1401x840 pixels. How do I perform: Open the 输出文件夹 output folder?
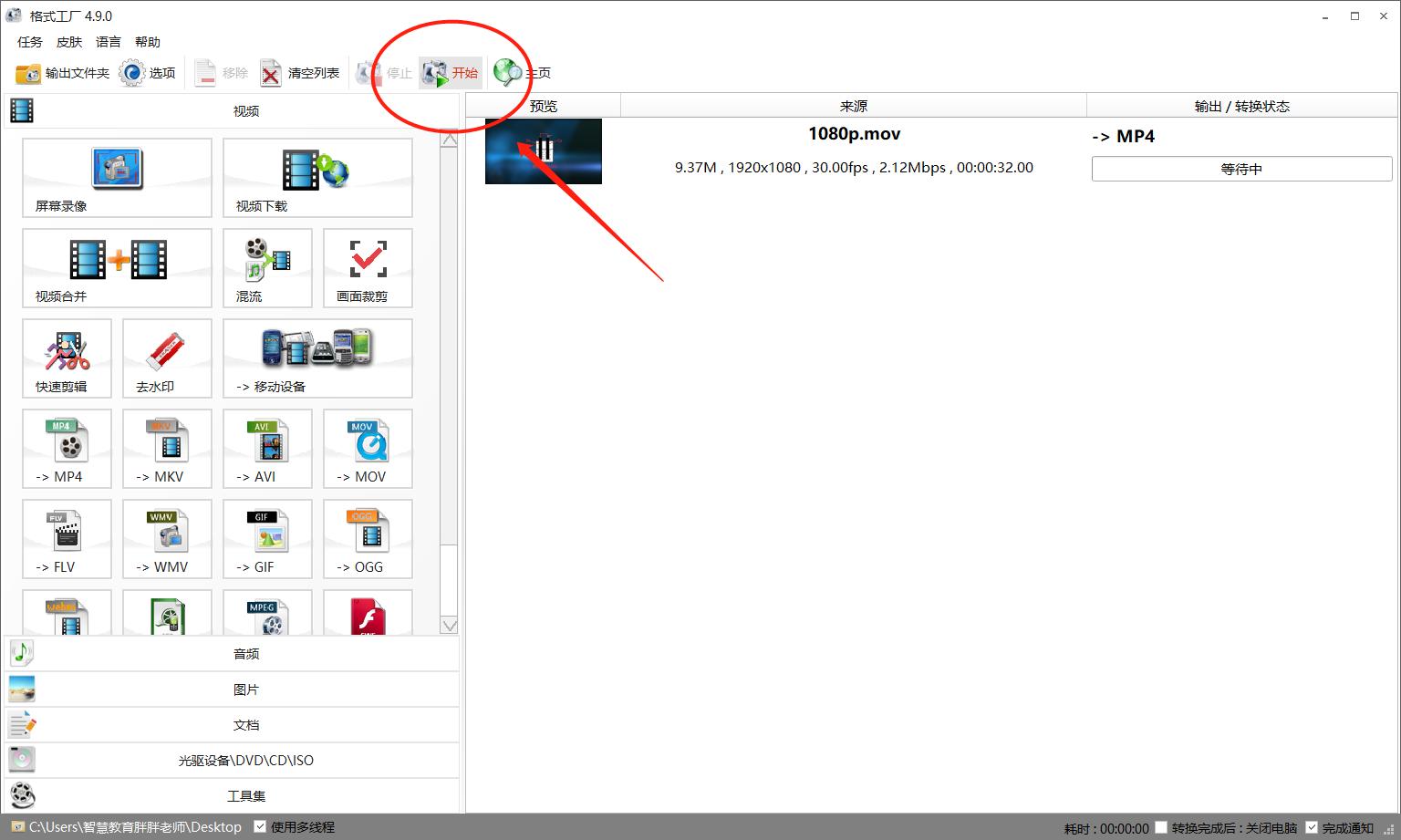(x=63, y=73)
